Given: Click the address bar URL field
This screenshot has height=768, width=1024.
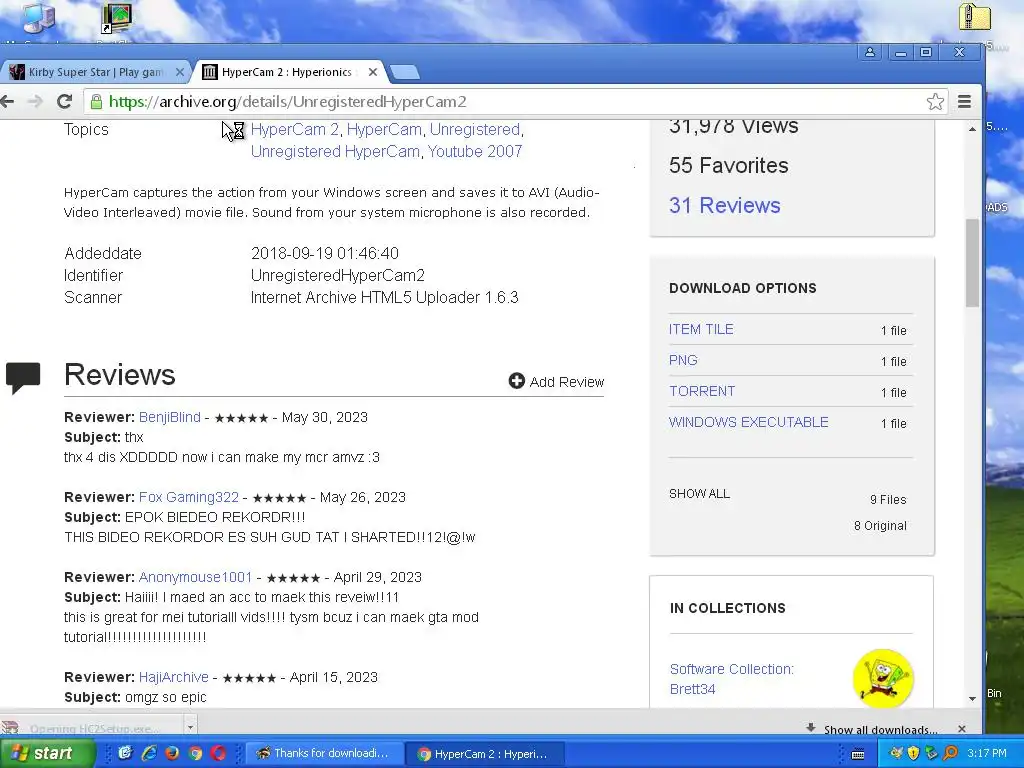Looking at the screenshot, I should click(509, 101).
